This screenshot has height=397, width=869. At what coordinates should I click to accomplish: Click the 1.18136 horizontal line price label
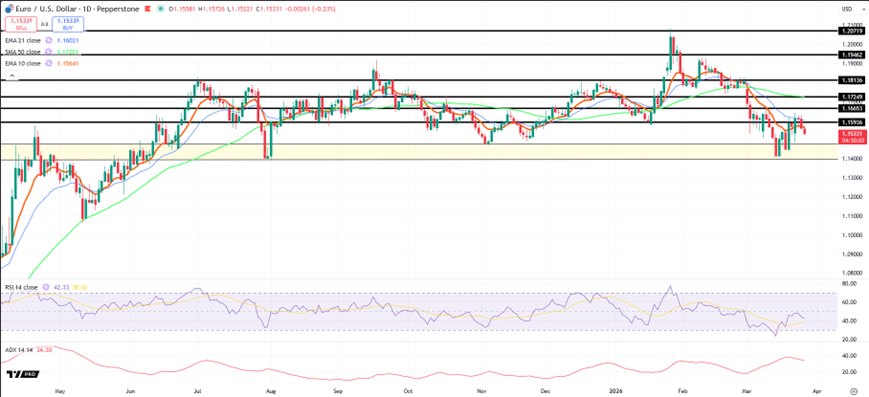tap(851, 80)
